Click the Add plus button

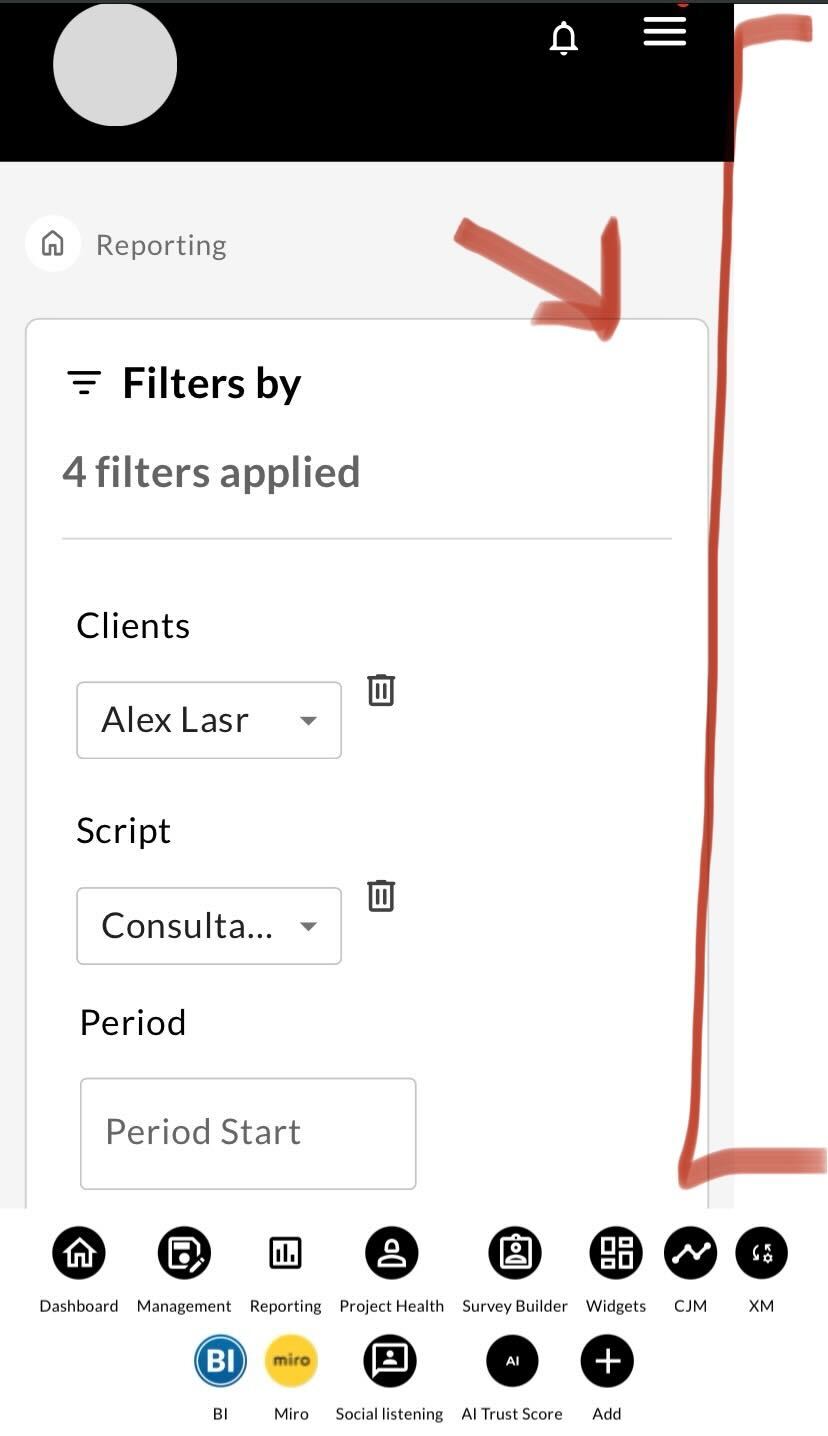coord(607,1361)
